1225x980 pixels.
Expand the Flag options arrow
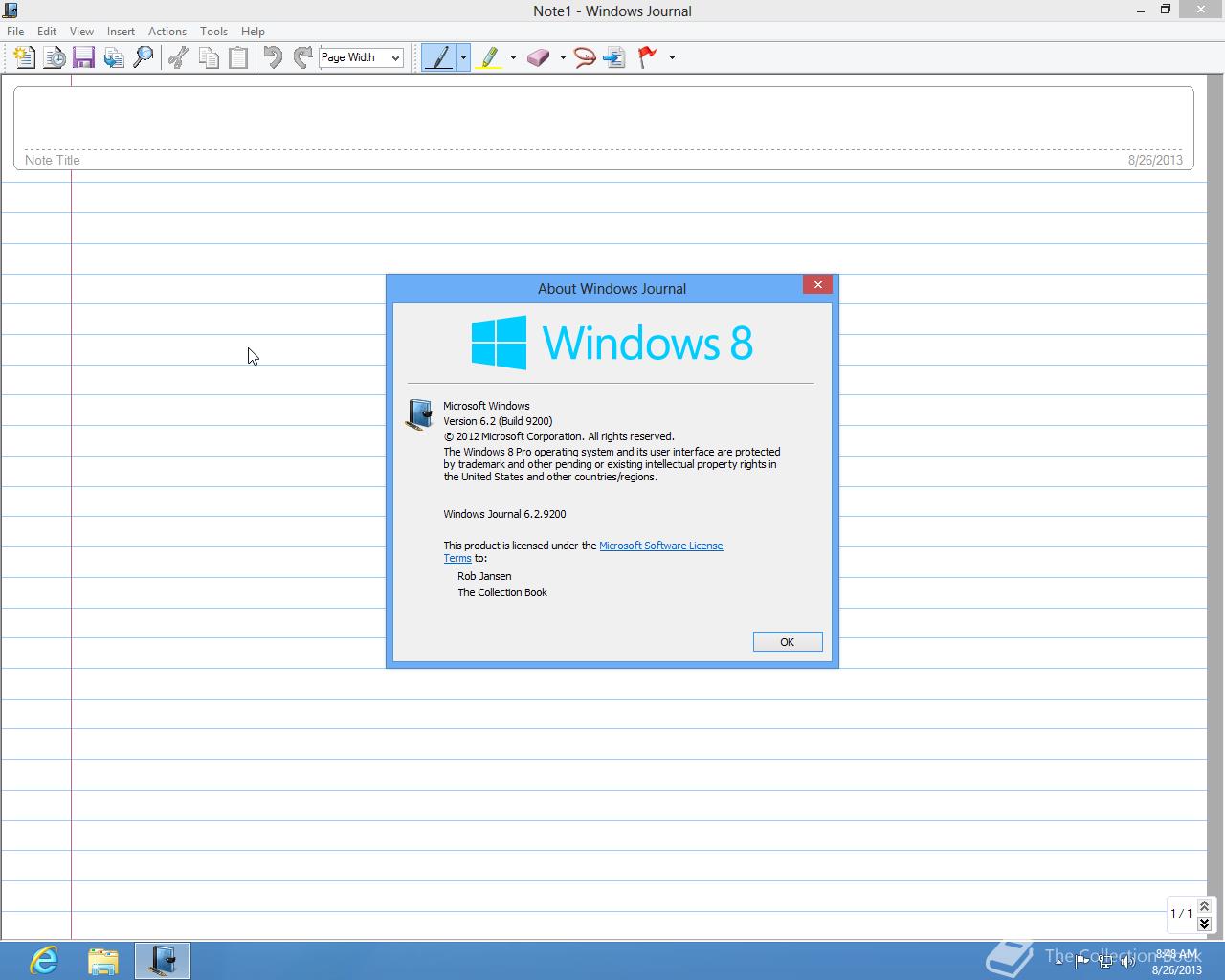(x=672, y=57)
